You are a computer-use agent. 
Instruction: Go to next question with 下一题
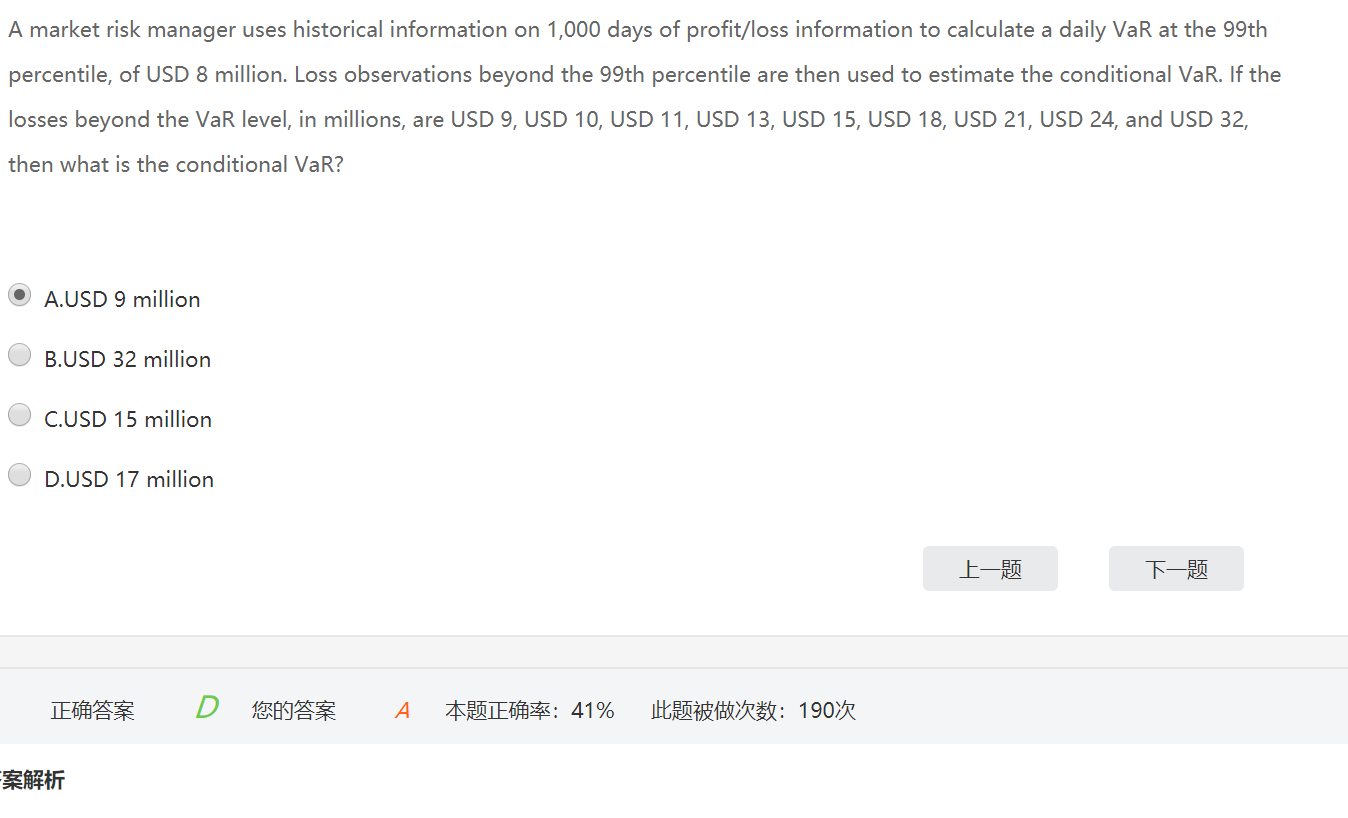coord(1175,569)
